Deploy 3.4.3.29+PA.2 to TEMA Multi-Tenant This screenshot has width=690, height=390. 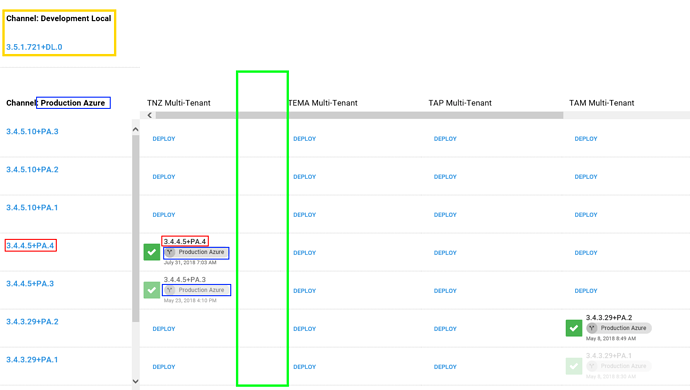pyautogui.click(x=305, y=329)
